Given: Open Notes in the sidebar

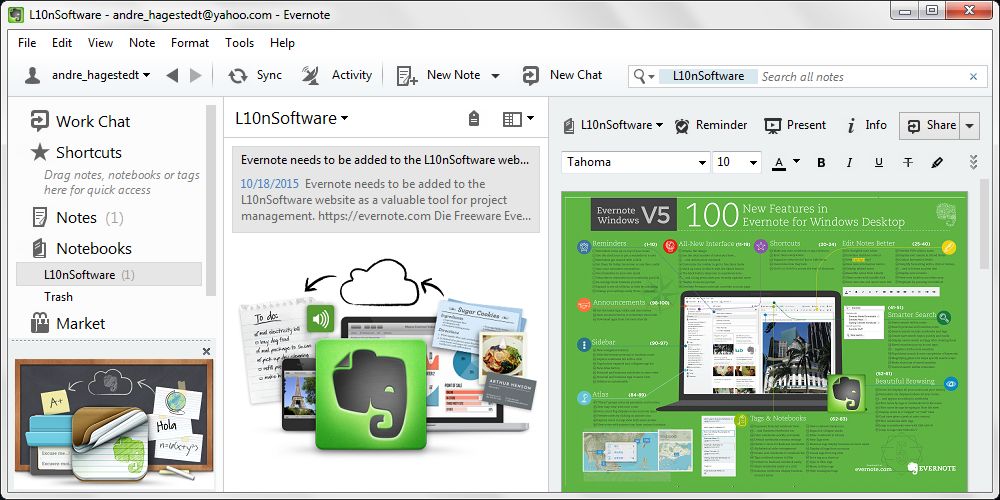Looking at the screenshot, I should click(77, 217).
